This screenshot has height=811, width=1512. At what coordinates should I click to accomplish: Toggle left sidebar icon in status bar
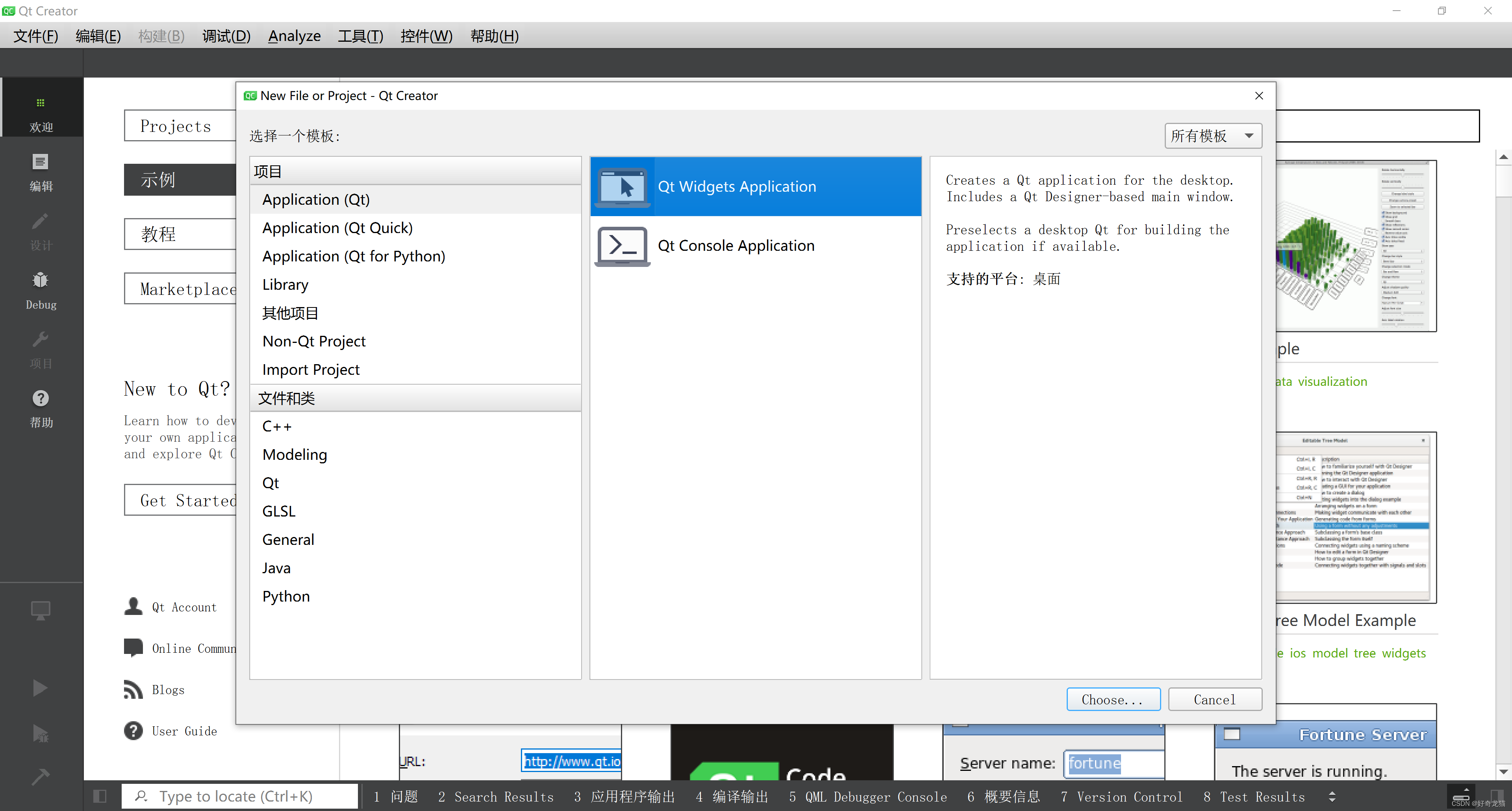[x=100, y=796]
